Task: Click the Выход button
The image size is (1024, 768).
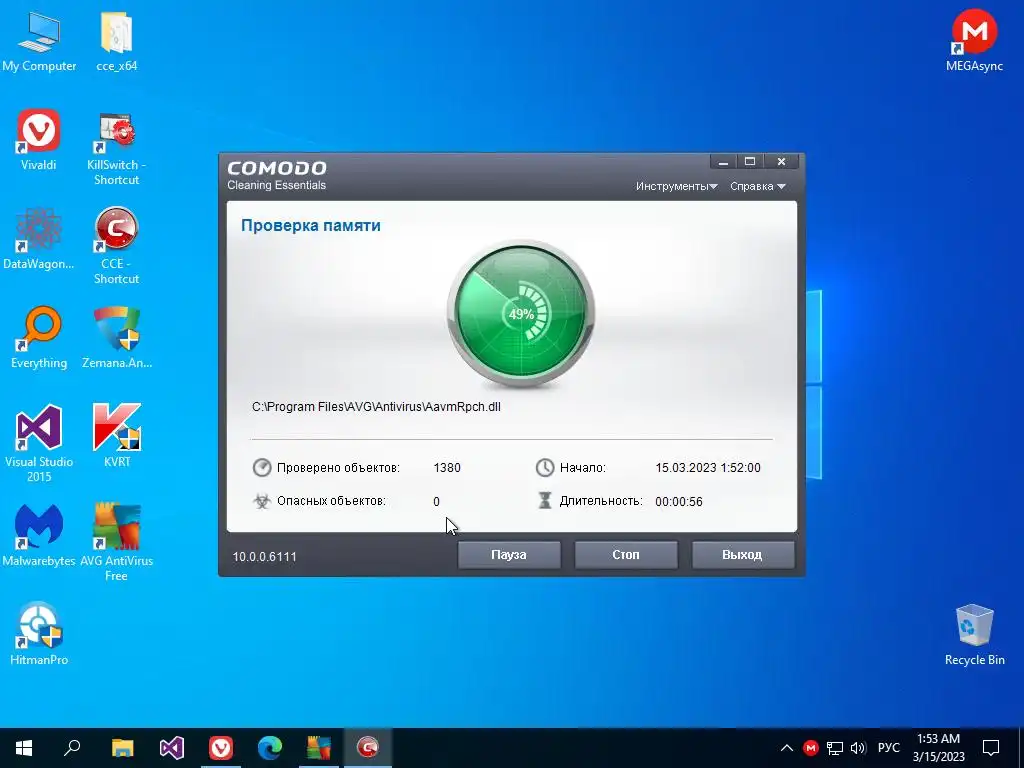Action: click(x=743, y=554)
